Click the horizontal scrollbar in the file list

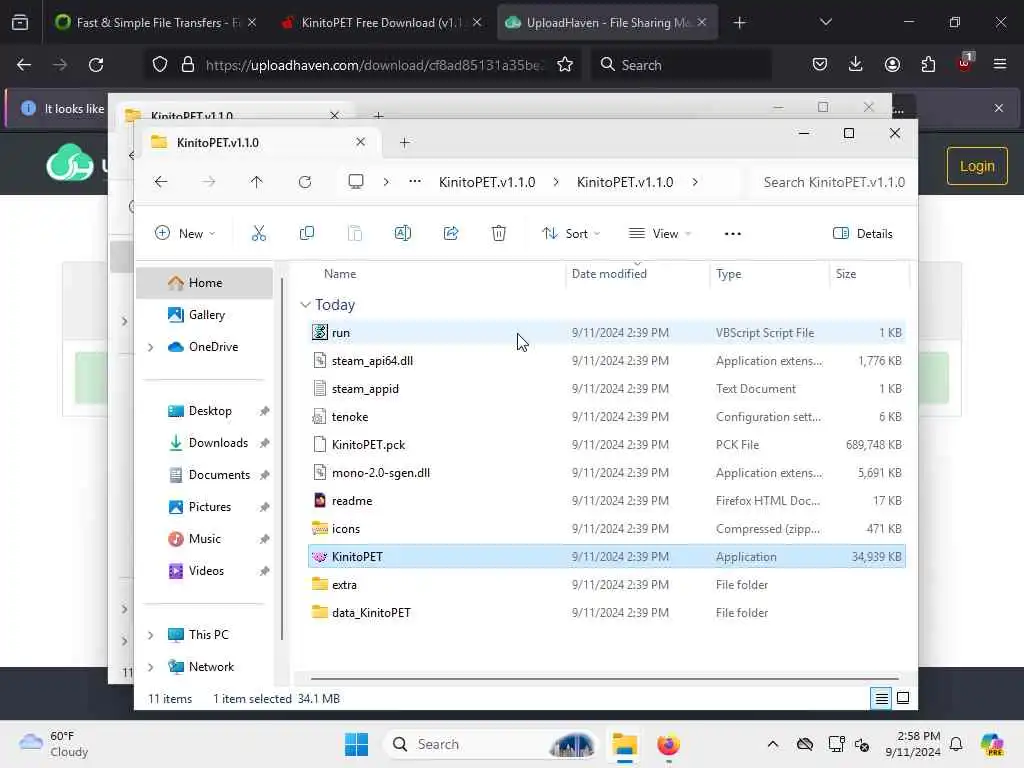tap(605, 679)
